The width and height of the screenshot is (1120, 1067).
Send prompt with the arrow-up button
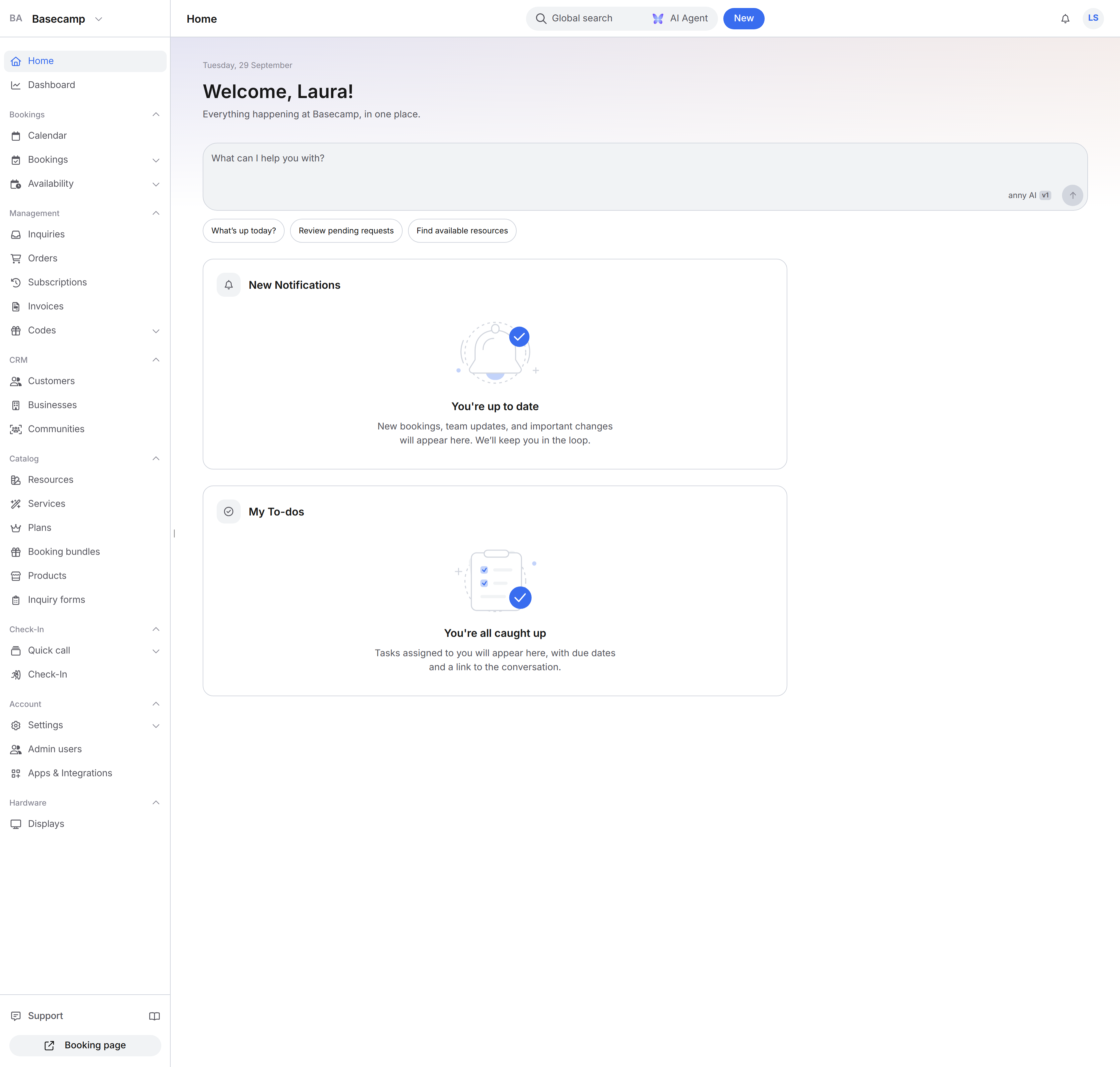coord(1072,195)
